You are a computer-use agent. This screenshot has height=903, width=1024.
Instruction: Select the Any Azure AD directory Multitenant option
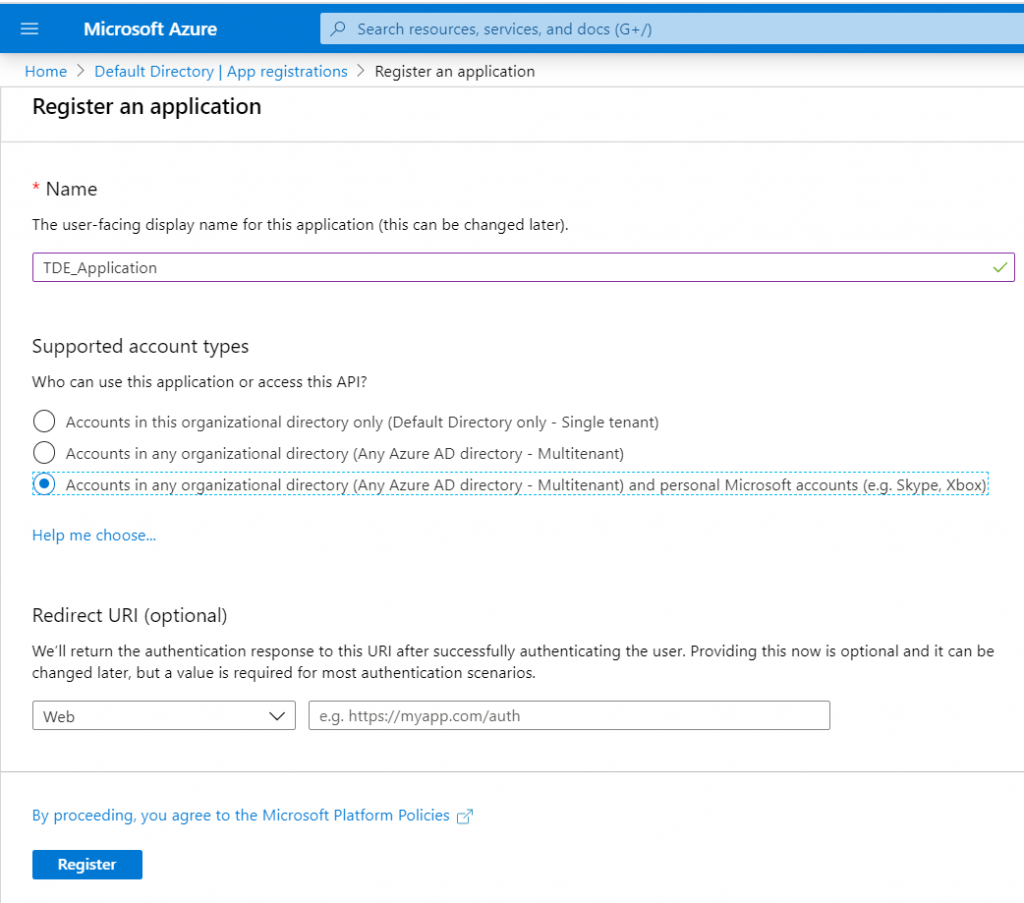(43, 452)
